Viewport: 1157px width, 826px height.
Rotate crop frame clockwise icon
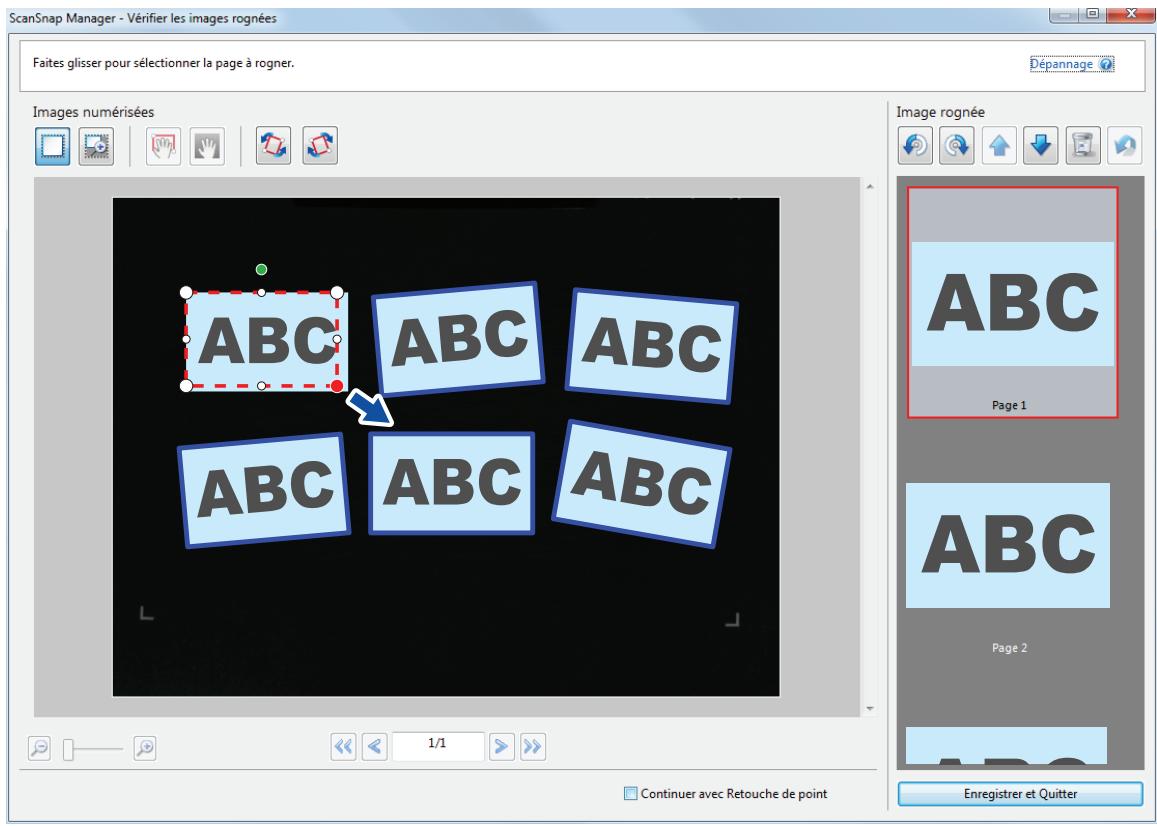pyautogui.click(x=320, y=145)
